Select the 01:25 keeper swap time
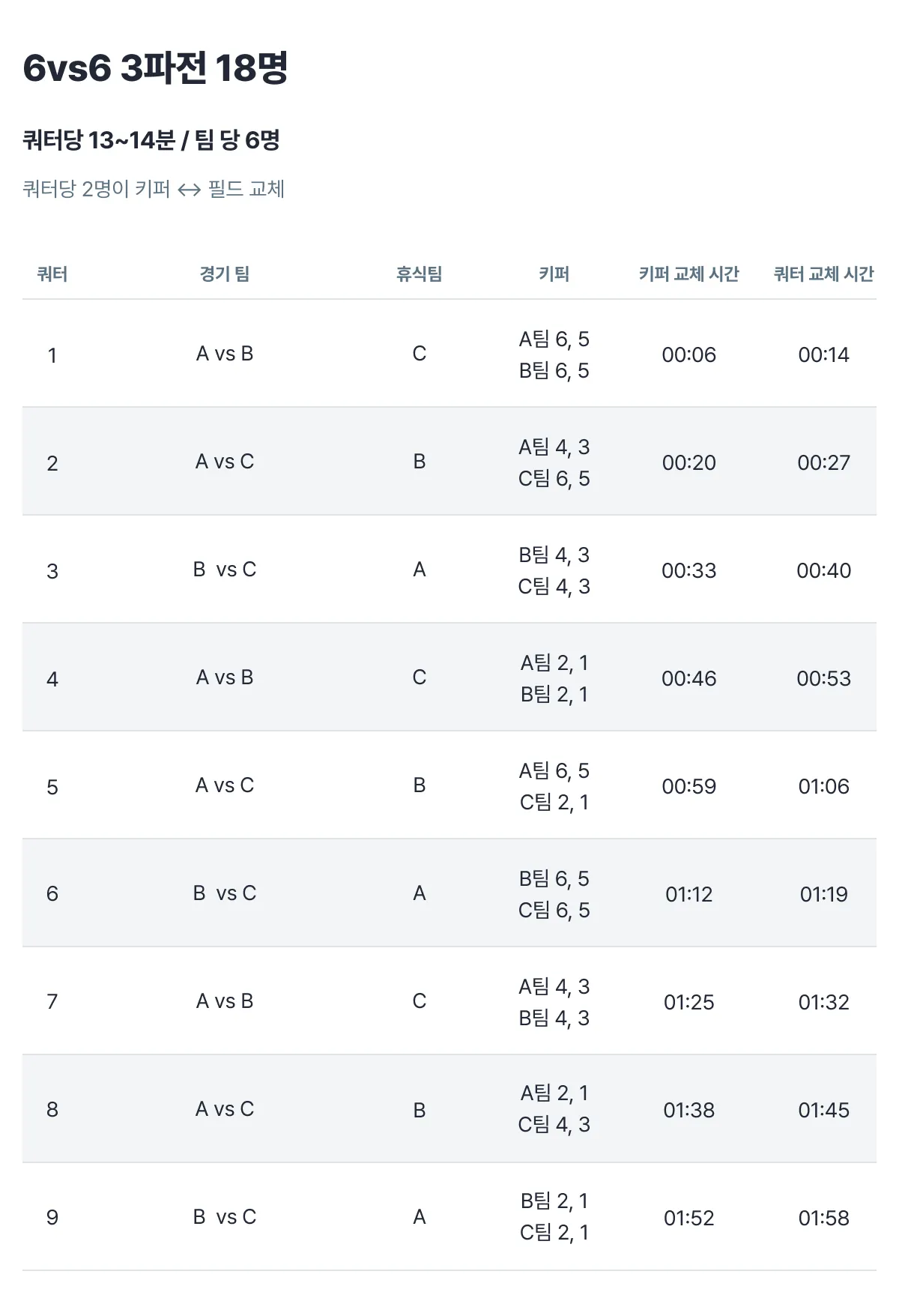This screenshot has height=1316, width=899. [689, 1002]
